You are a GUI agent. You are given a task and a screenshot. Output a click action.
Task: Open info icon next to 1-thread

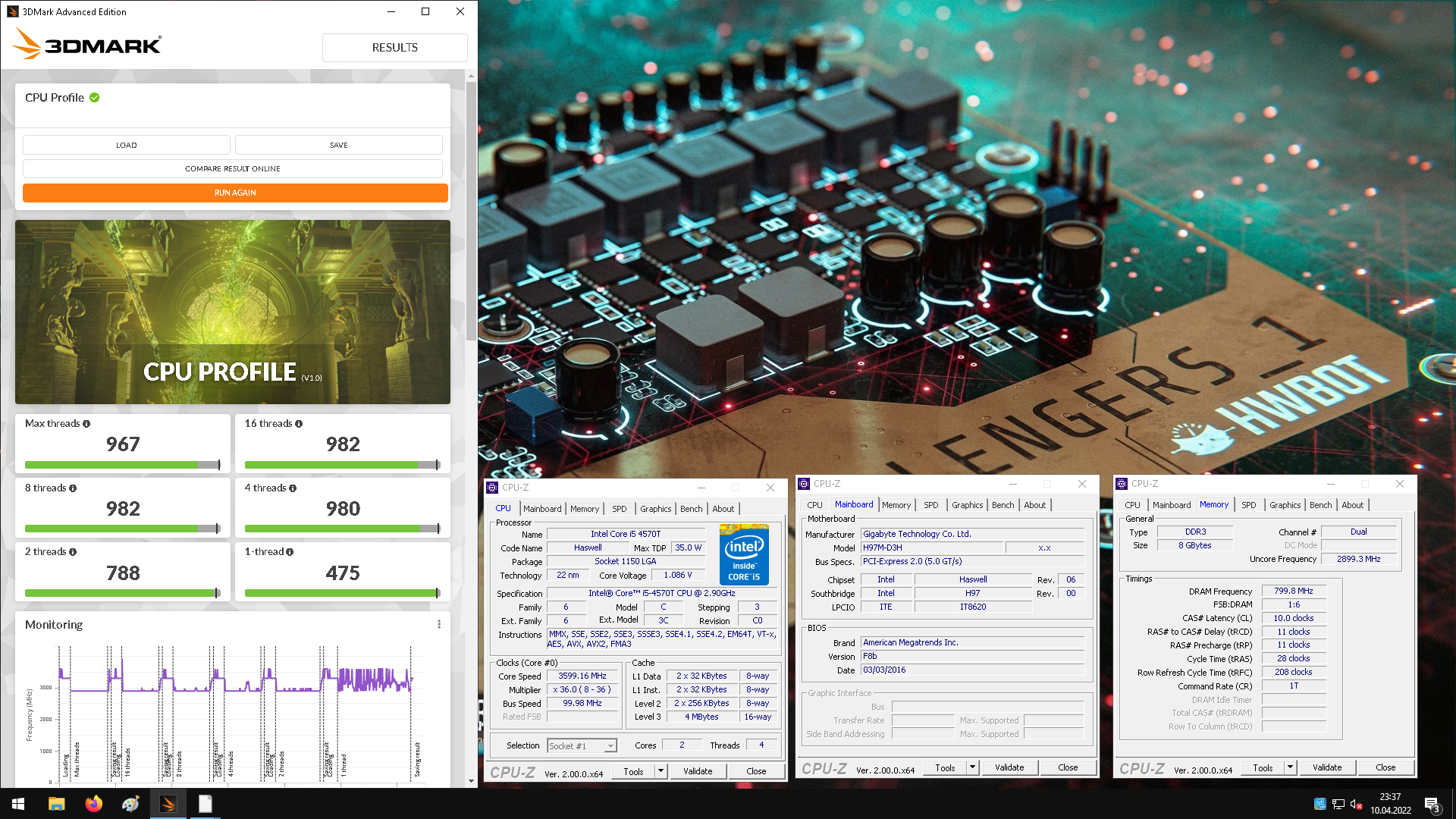coord(290,552)
